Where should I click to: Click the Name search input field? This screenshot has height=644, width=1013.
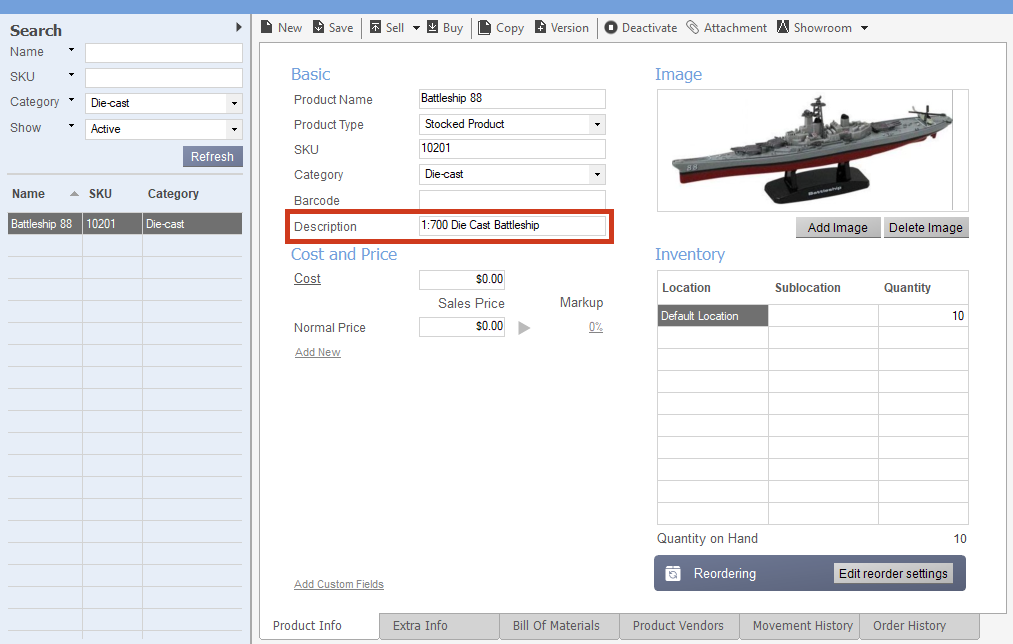pos(164,53)
